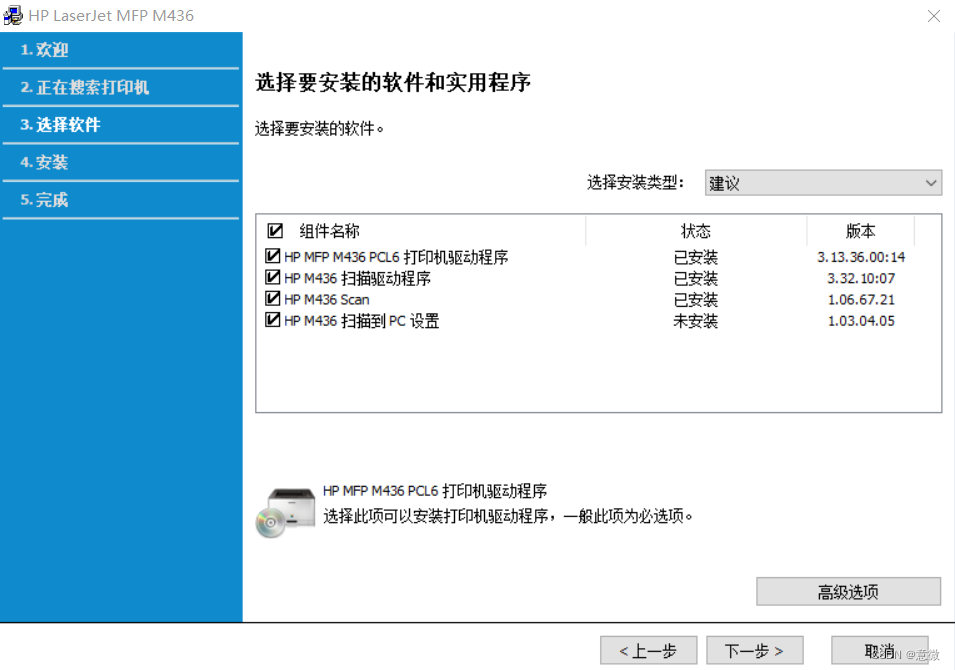Click the HP installer icon in title bar
The width and height of the screenshot is (955, 670).
[13, 15]
